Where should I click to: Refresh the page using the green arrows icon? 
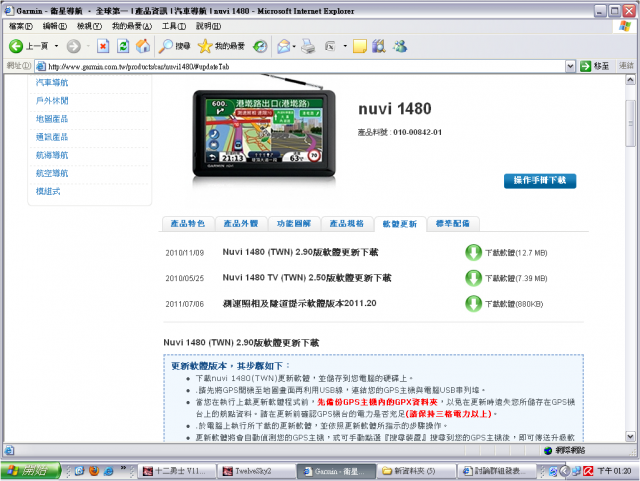(x=123, y=46)
